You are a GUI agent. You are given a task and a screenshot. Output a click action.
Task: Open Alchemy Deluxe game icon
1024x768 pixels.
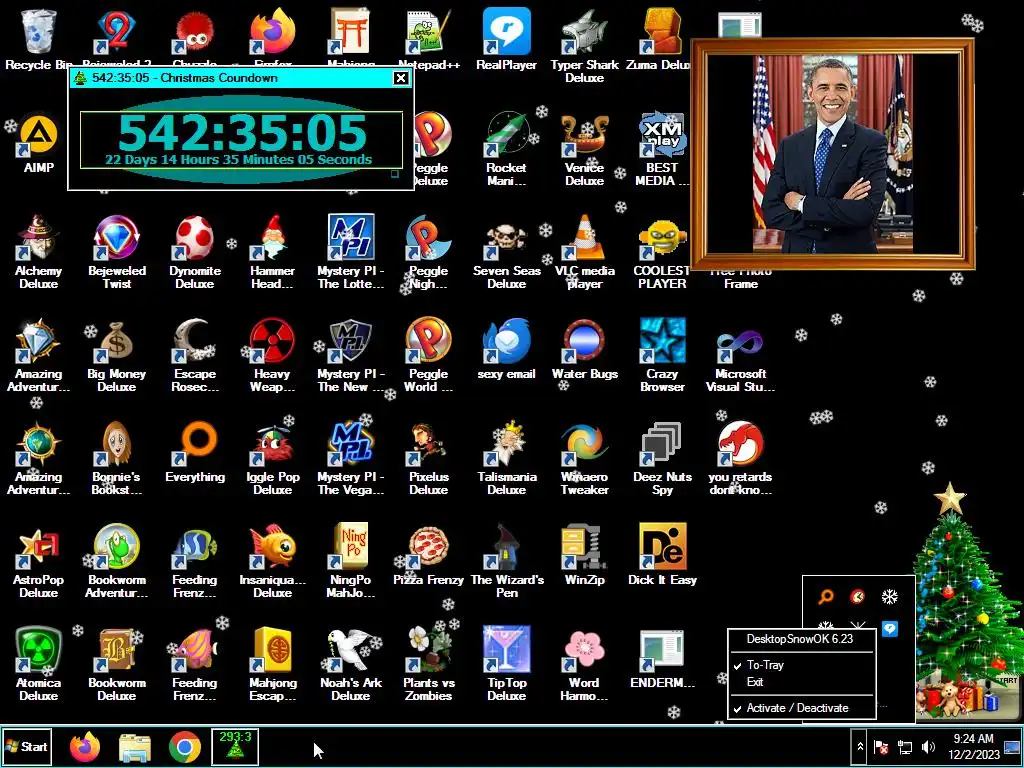pos(39,251)
